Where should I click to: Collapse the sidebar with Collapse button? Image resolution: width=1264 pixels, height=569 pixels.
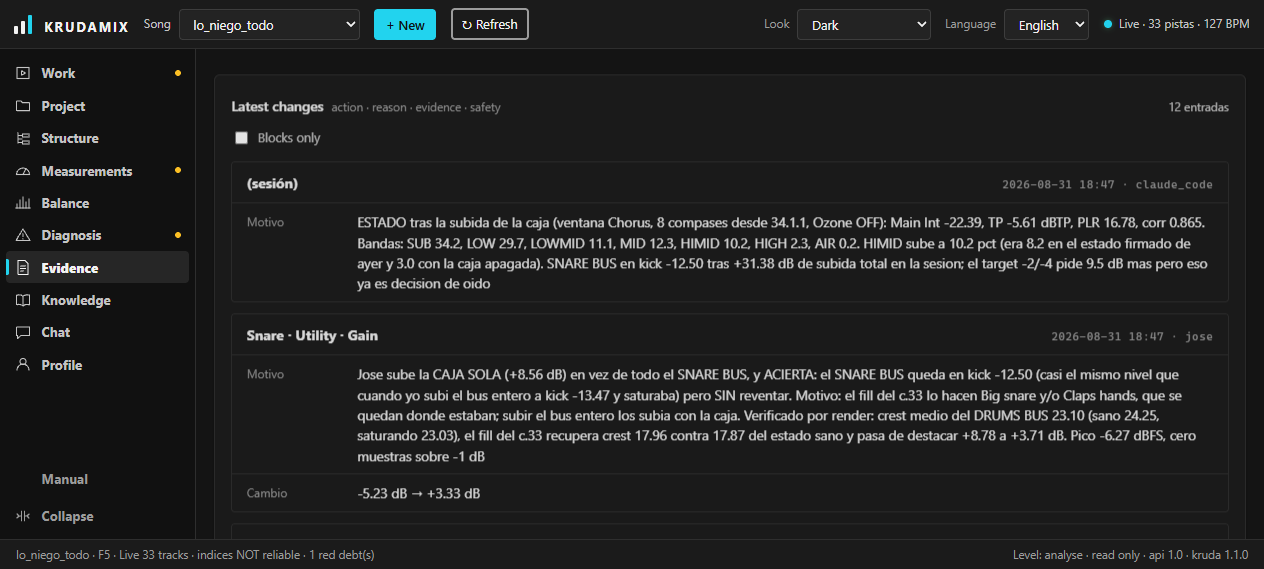(97, 516)
